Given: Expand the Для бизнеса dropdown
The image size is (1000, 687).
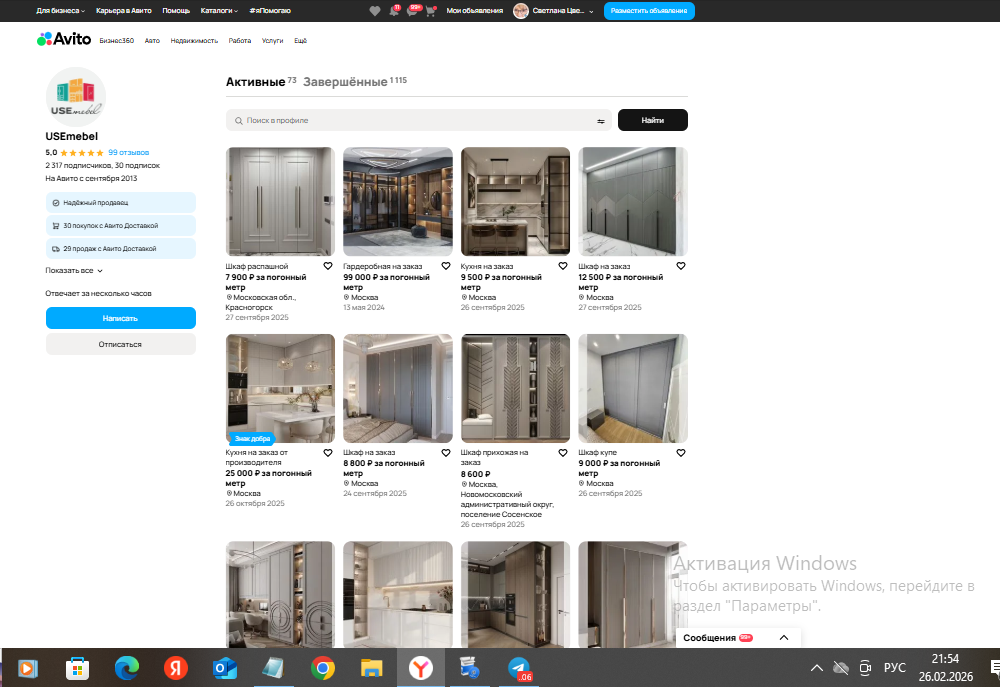Looking at the screenshot, I should [x=61, y=11].
